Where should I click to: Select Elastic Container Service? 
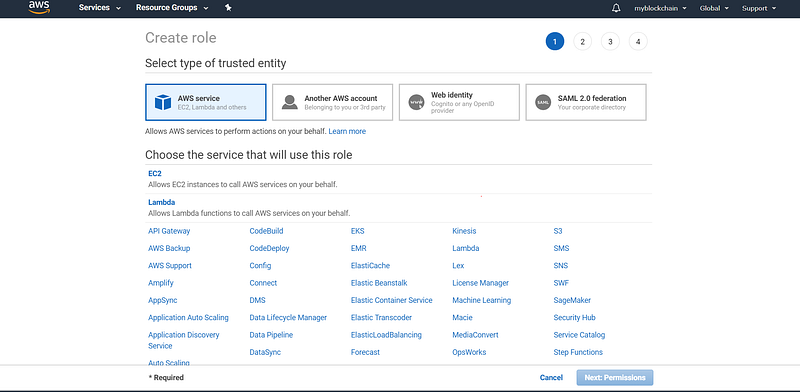[392, 300]
